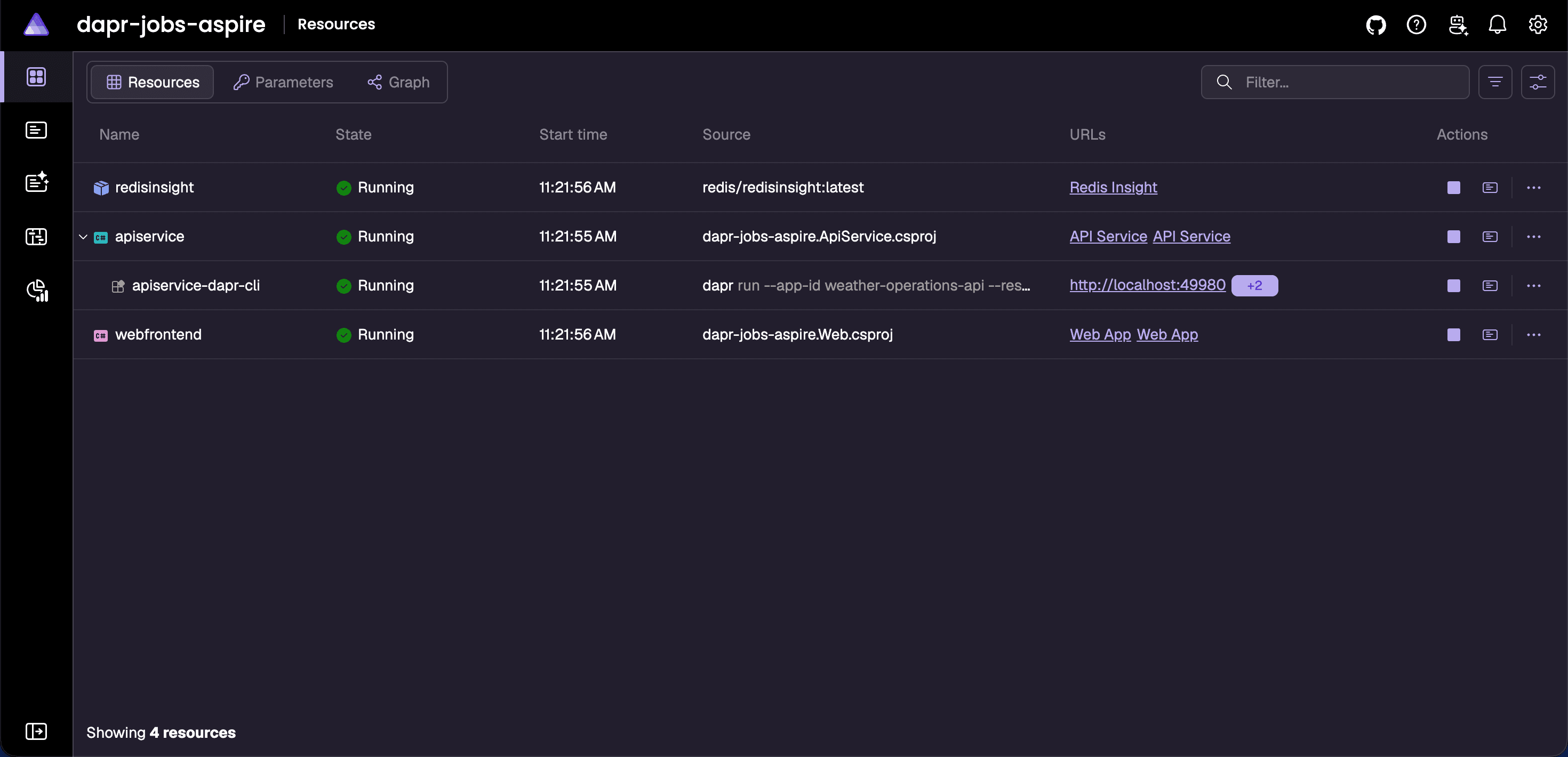The width and height of the screenshot is (1568, 757).
Task: Open the http://localhost:49980 link
Action: (1147, 285)
